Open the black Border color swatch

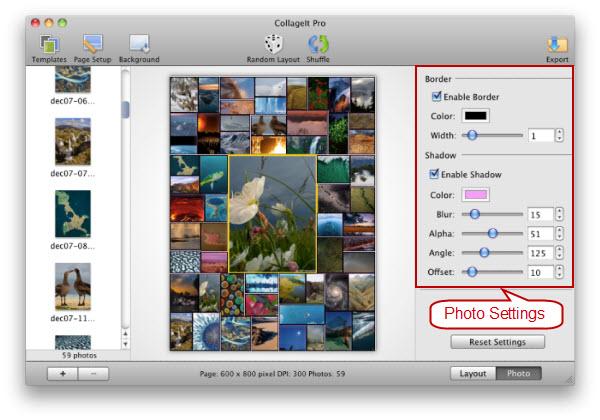point(476,116)
